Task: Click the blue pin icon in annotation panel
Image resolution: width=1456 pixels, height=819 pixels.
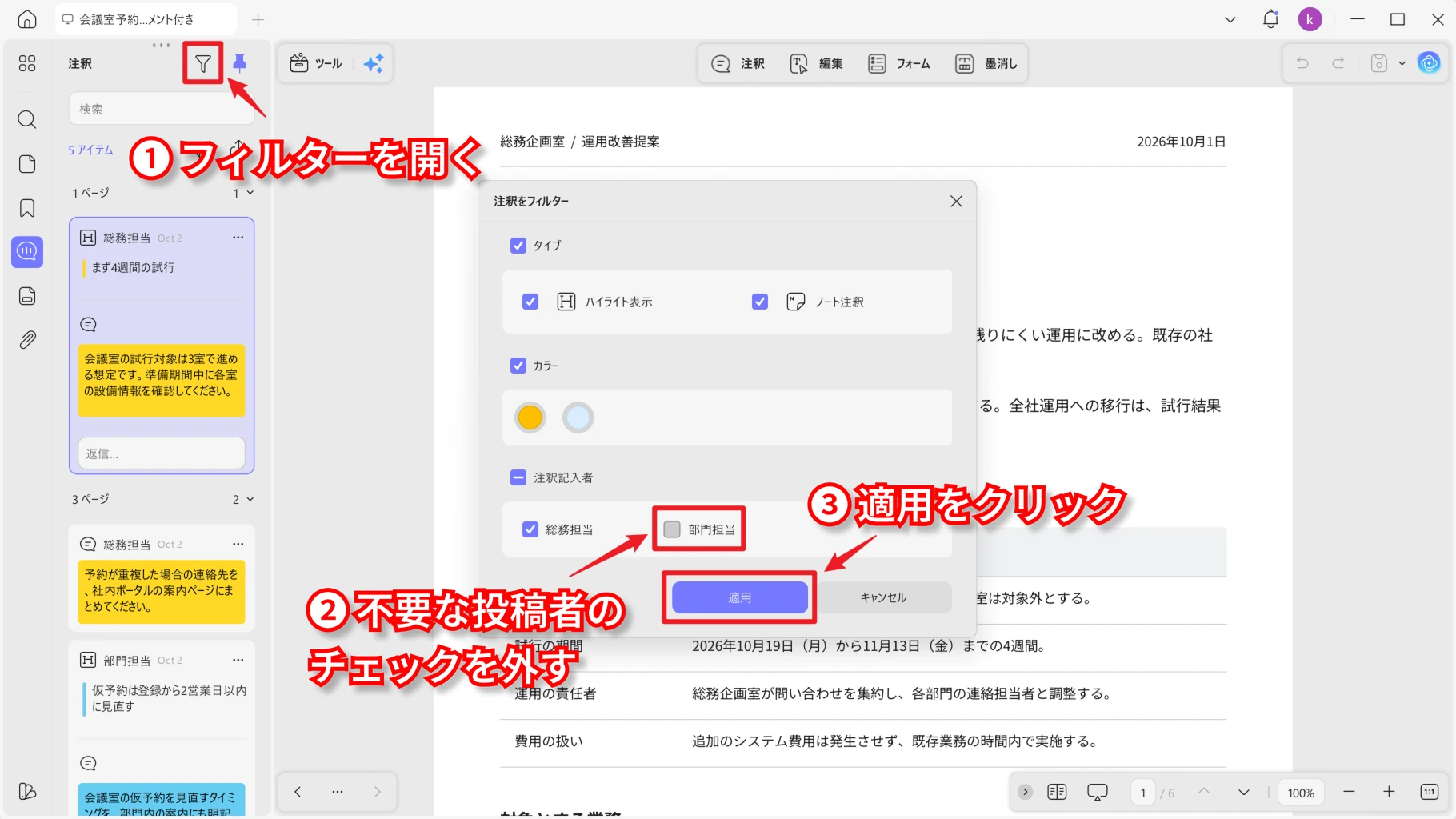Action: pyautogui.click(x=239, y=63)
